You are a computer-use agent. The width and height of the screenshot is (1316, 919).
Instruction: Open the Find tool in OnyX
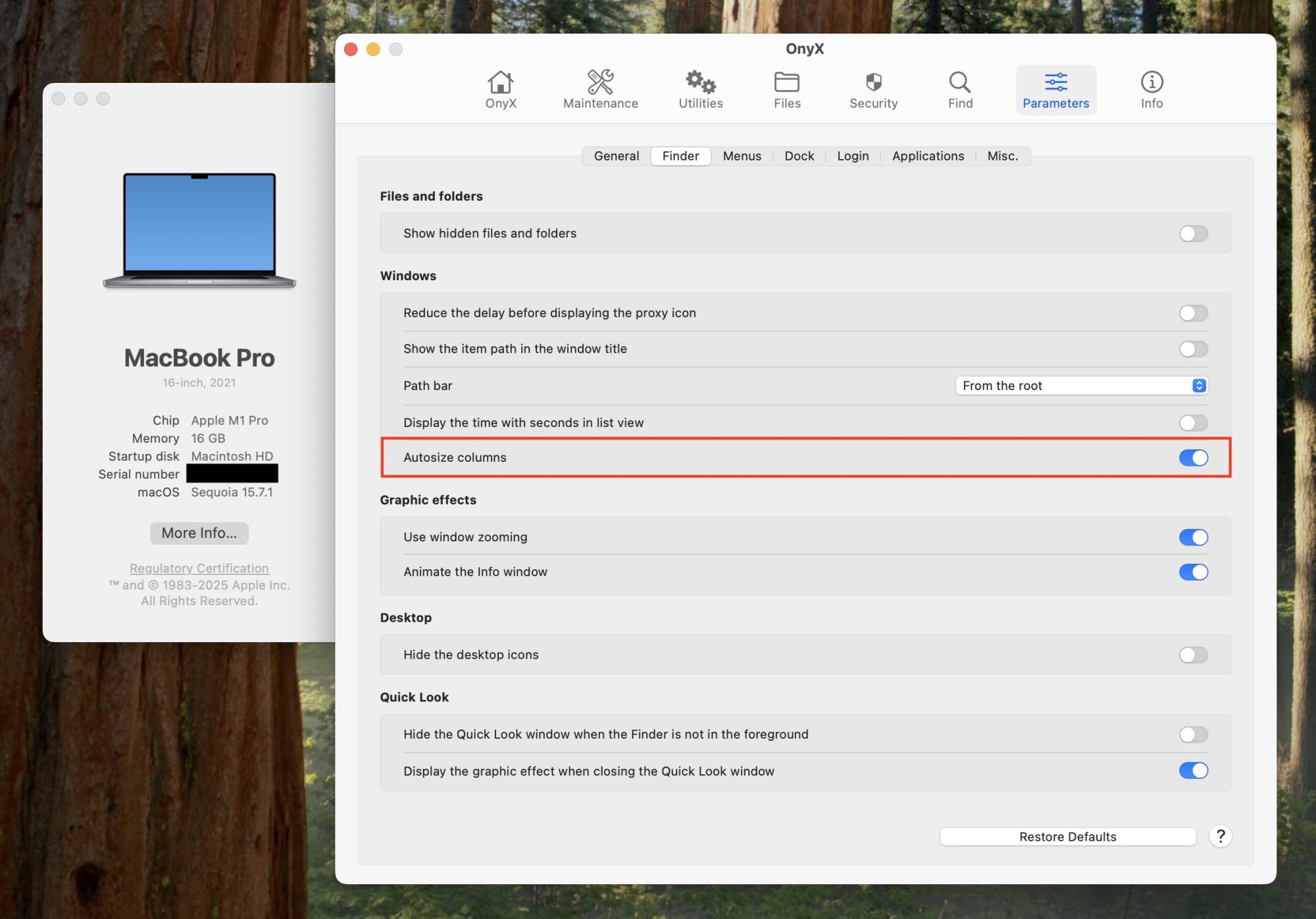pyautogui.click(x=959, y=89)
